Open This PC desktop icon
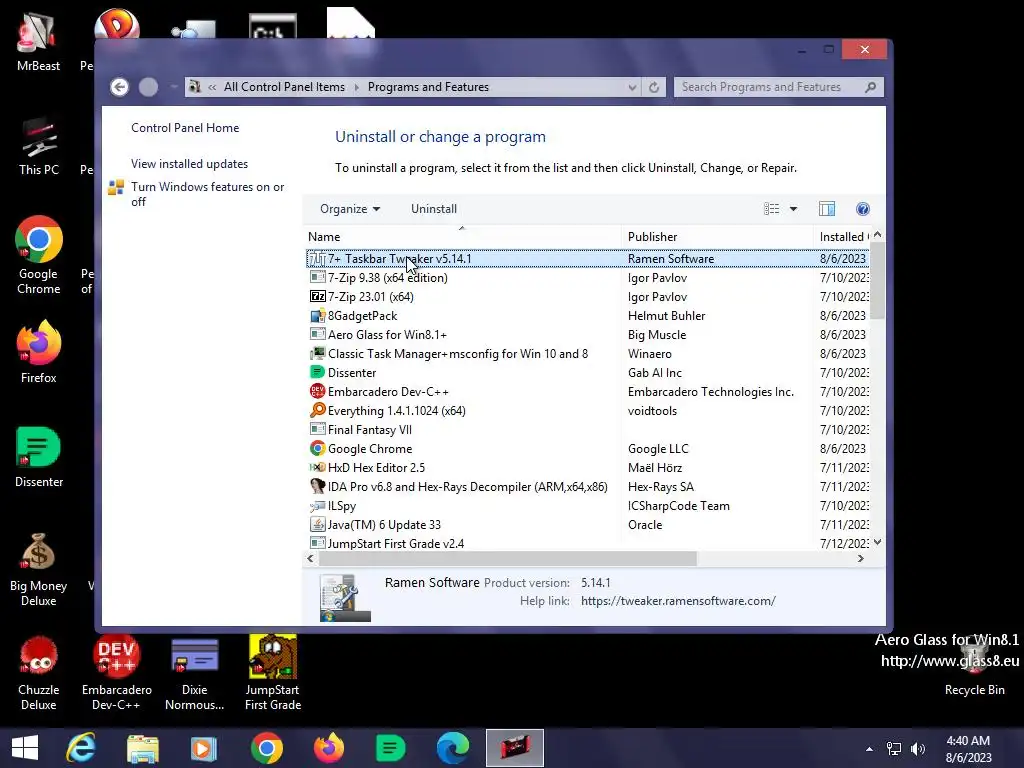Viewport: 1024px width, 768px height. 39,146
